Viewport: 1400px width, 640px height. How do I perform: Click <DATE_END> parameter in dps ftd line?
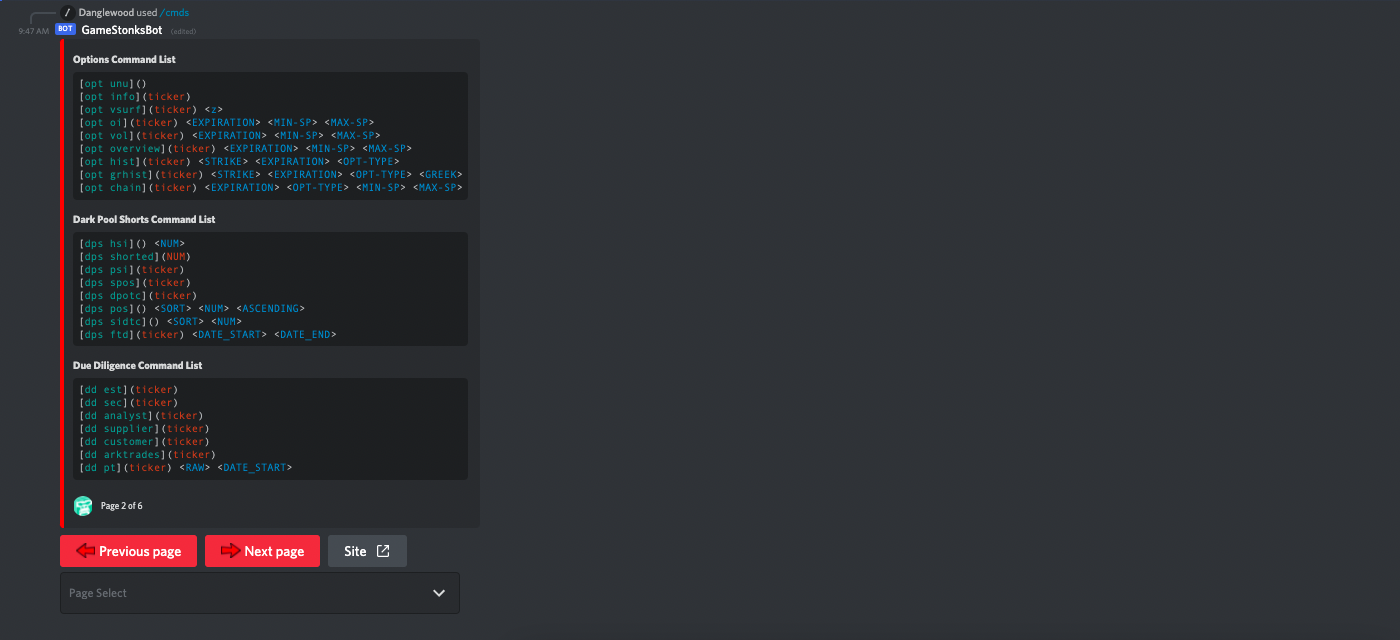pyautogui.click(x=306, y=335)
